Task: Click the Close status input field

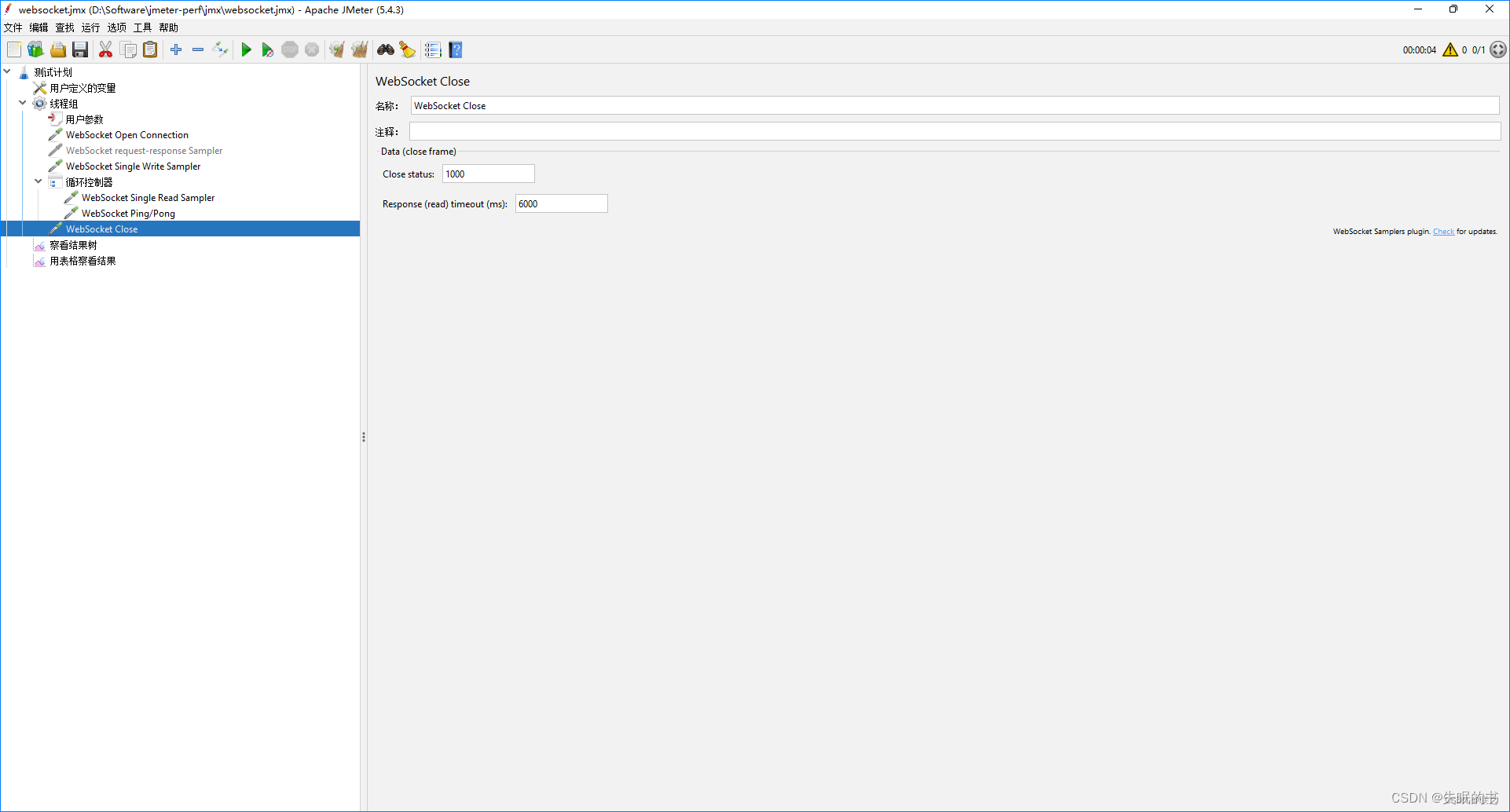Action: (488, 174)
